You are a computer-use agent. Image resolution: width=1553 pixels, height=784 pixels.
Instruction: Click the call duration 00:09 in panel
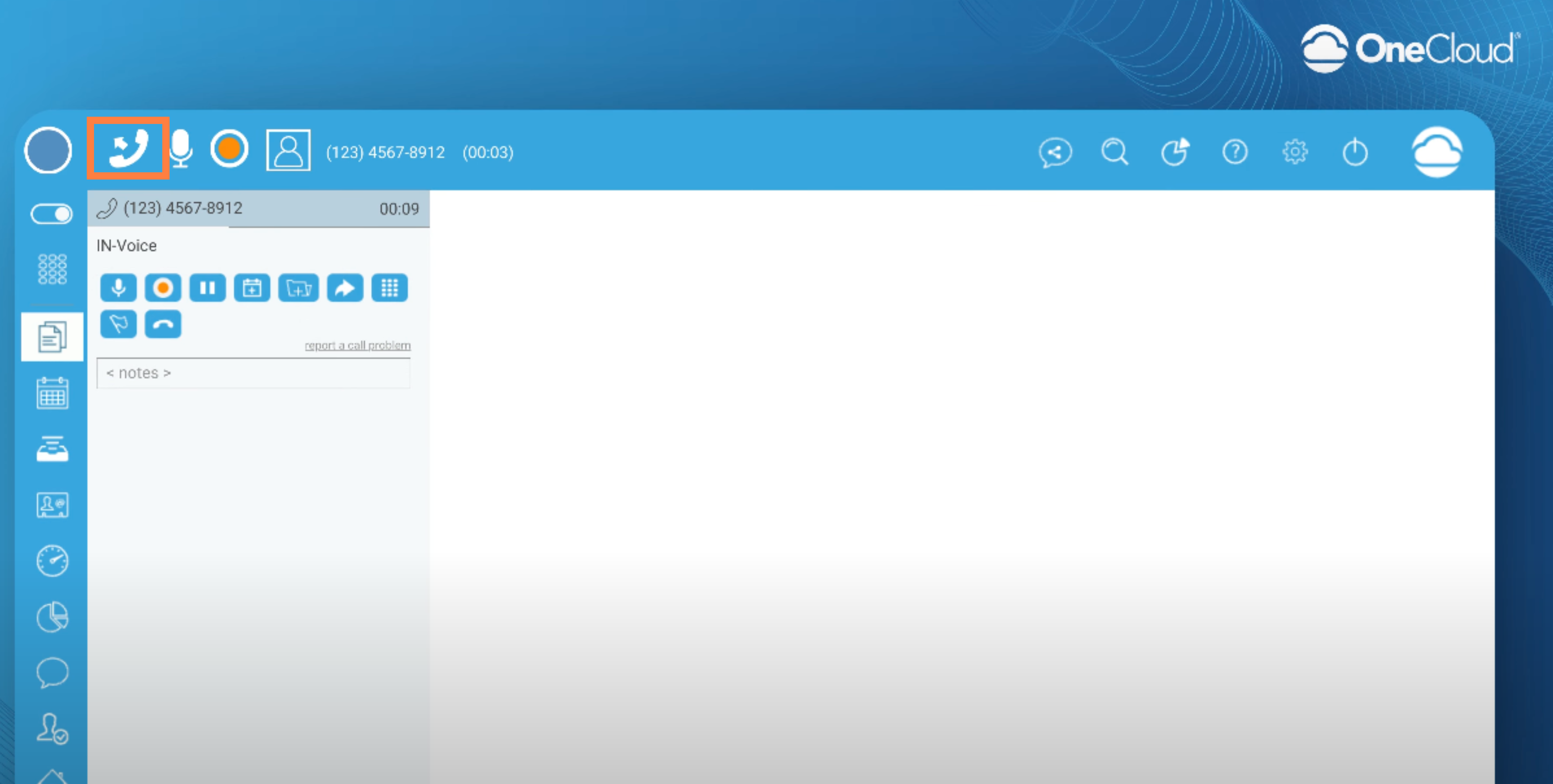(x=399, y=209)
